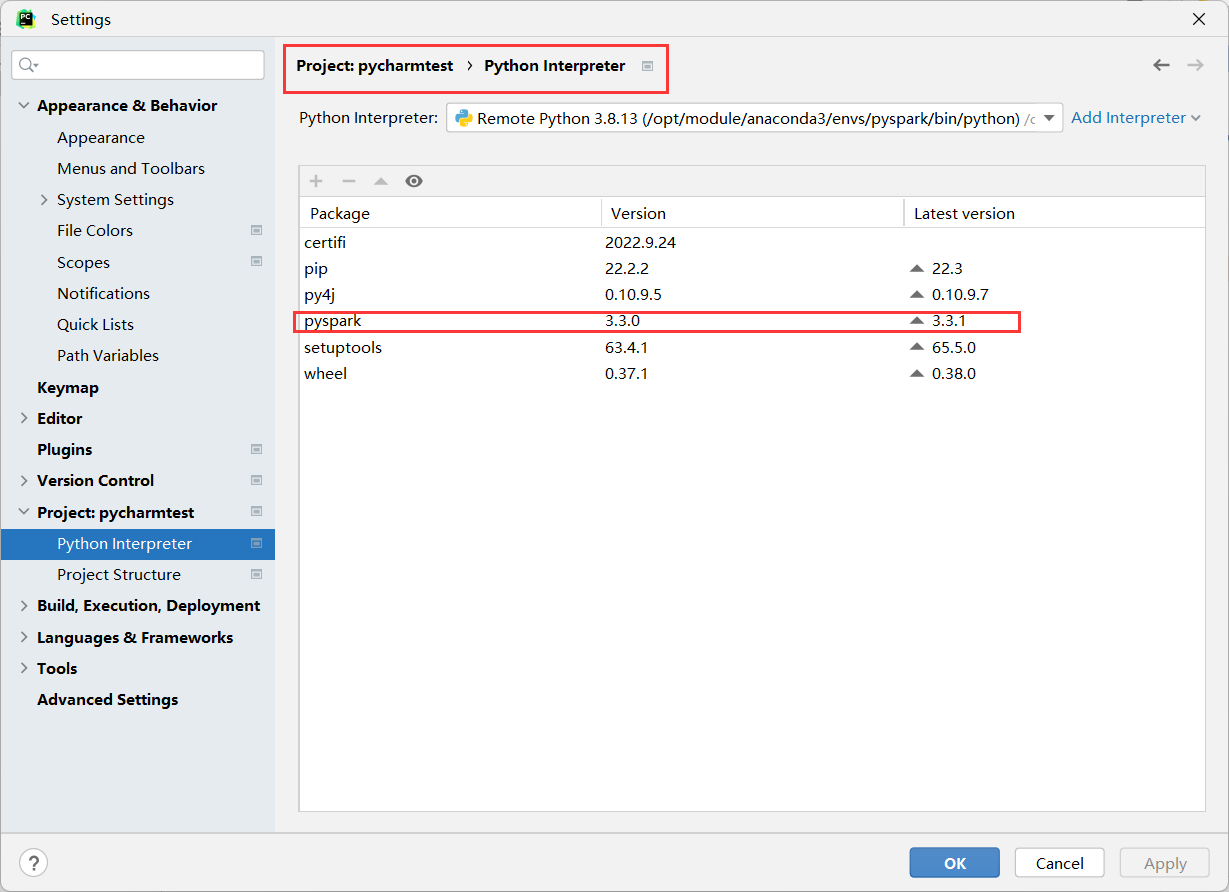Open Quick Lists settings
This screenshot has width=1229, height=892.
click(x=96, y=325)
